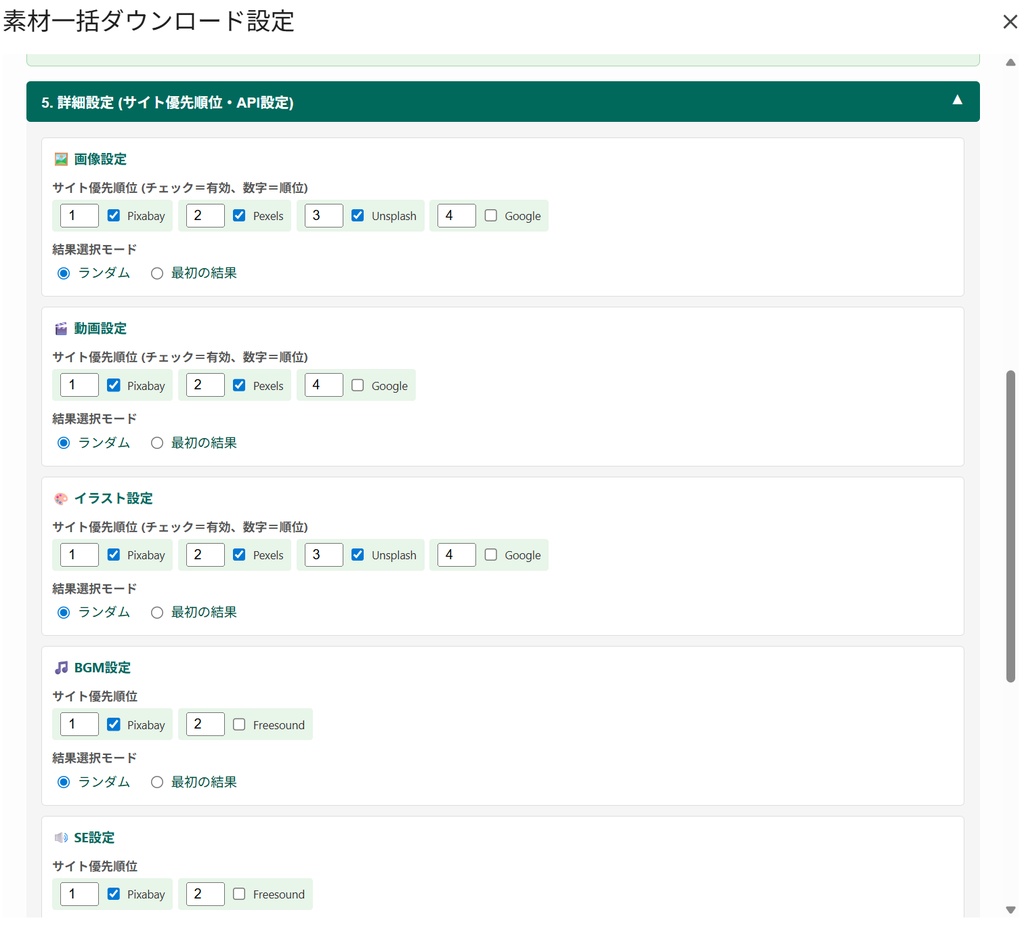Click the Pixabay priority input in 動画設定
Image resolution: width=1024 pixels, height=931 pixels.
click(78, 385)
